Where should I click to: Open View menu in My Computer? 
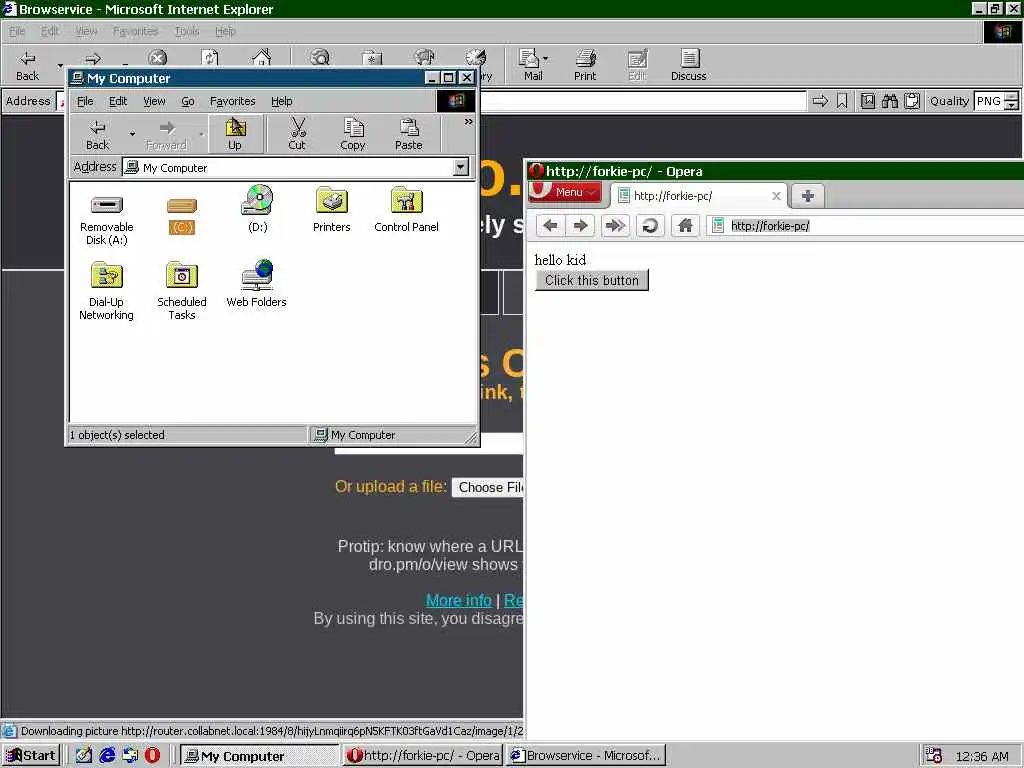tap(154, 101)
